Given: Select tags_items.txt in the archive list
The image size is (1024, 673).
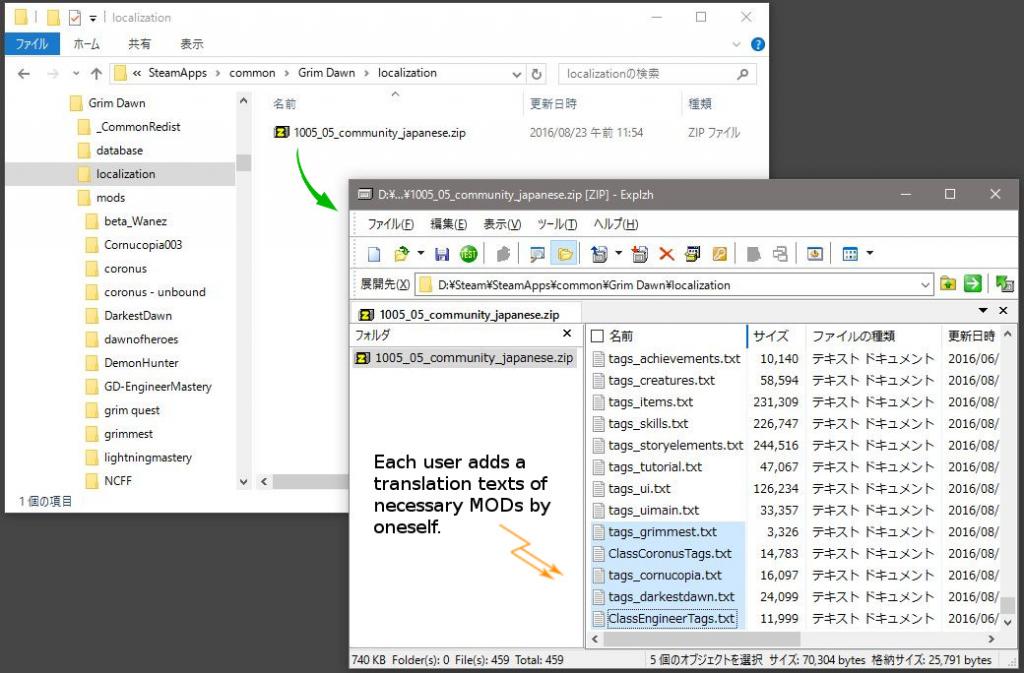Looking at the screenshot, I should click(x=650, y=402).
